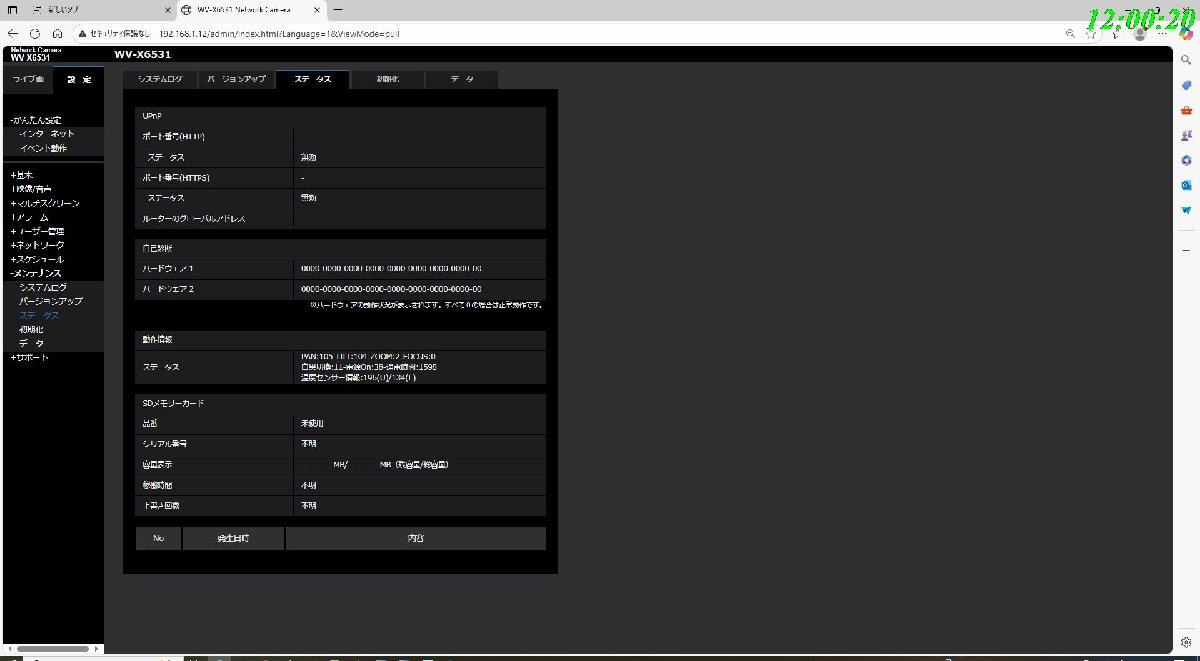
Task: Open the Copilot icon in browser toolbar
Action: (1186, 33)
